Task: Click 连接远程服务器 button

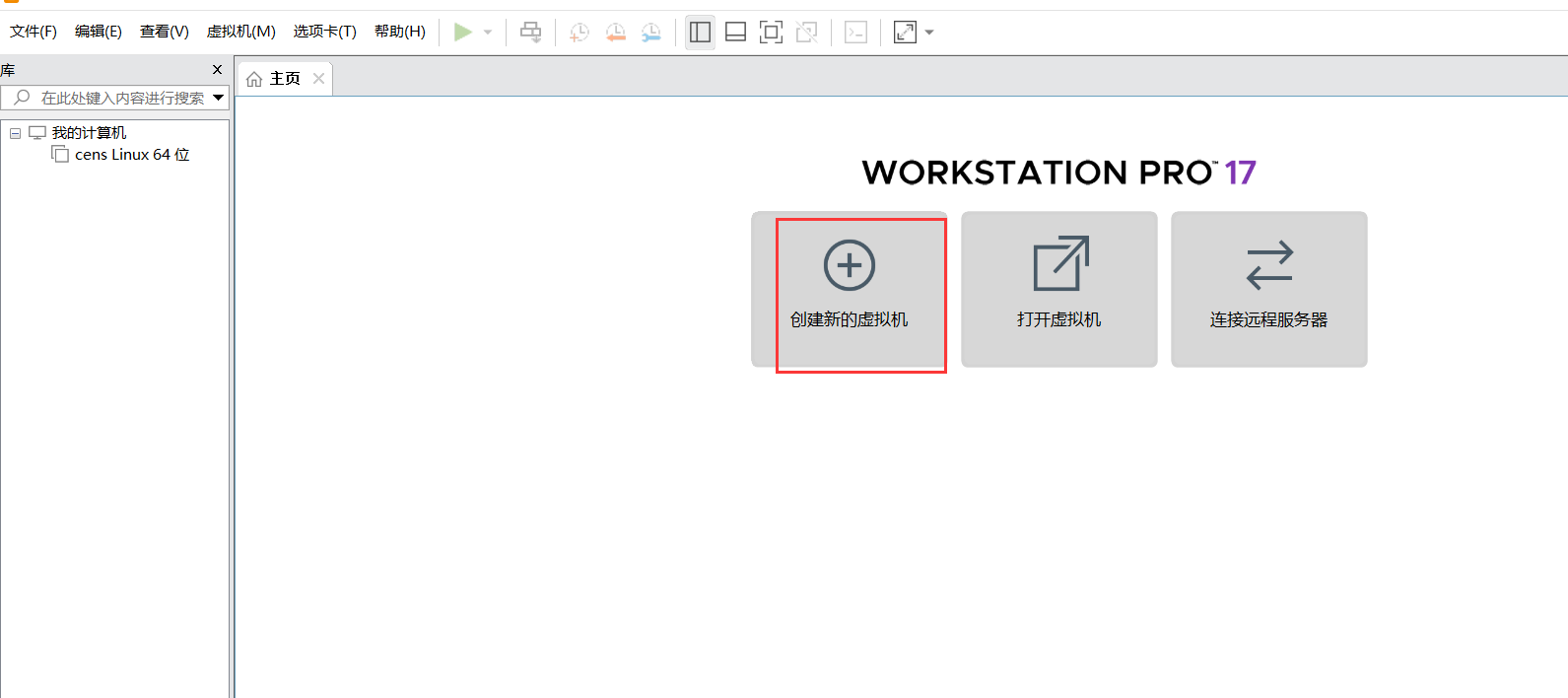Action: click(x=1269, y=289)
